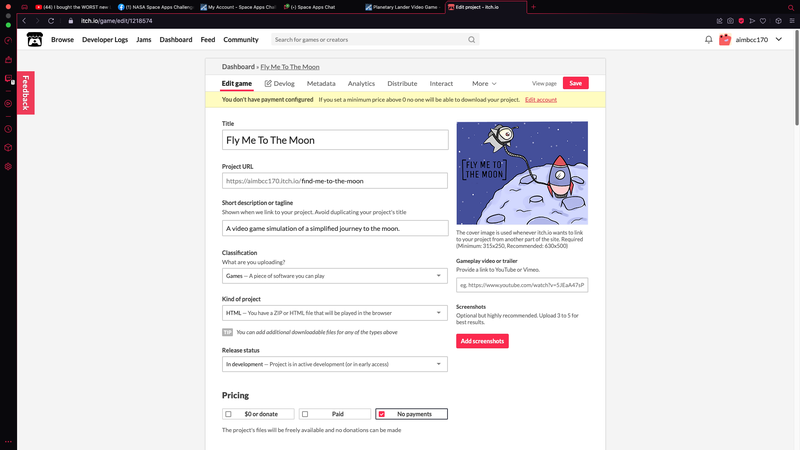Open the Kind of project dropdown

(335, 313)
